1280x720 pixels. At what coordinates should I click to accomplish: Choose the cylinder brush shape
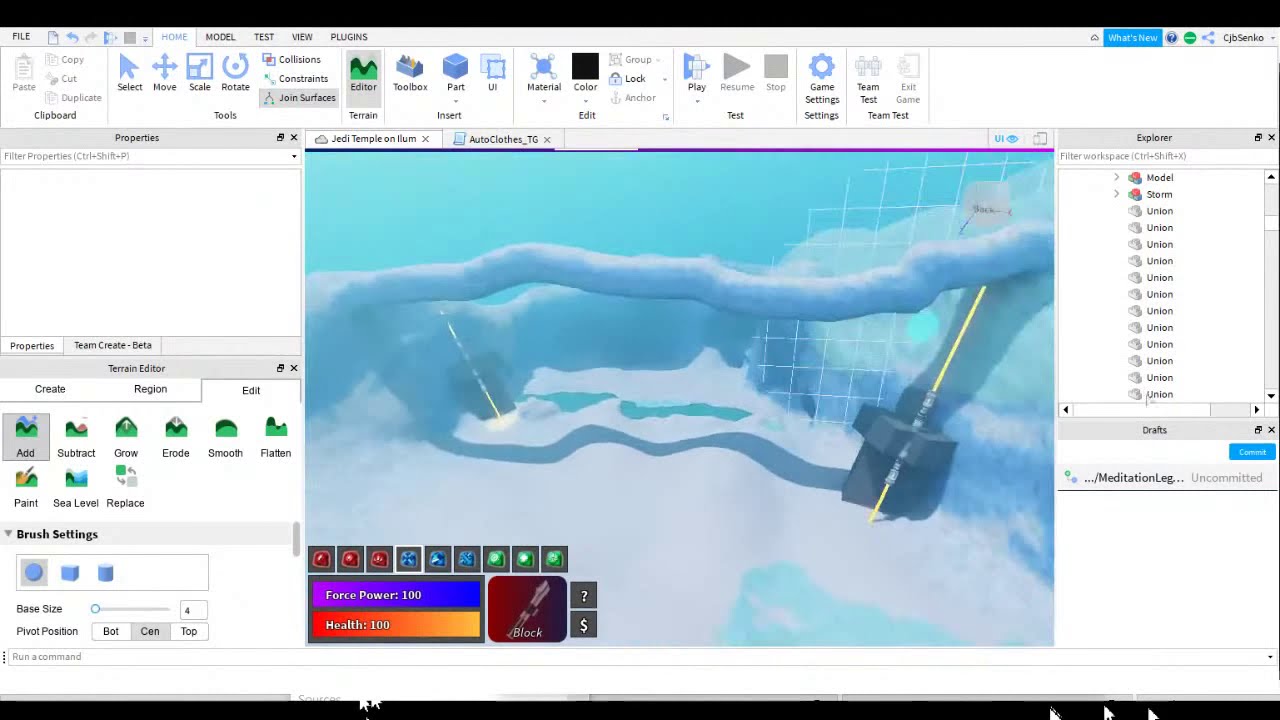click(x=106, y=572)
